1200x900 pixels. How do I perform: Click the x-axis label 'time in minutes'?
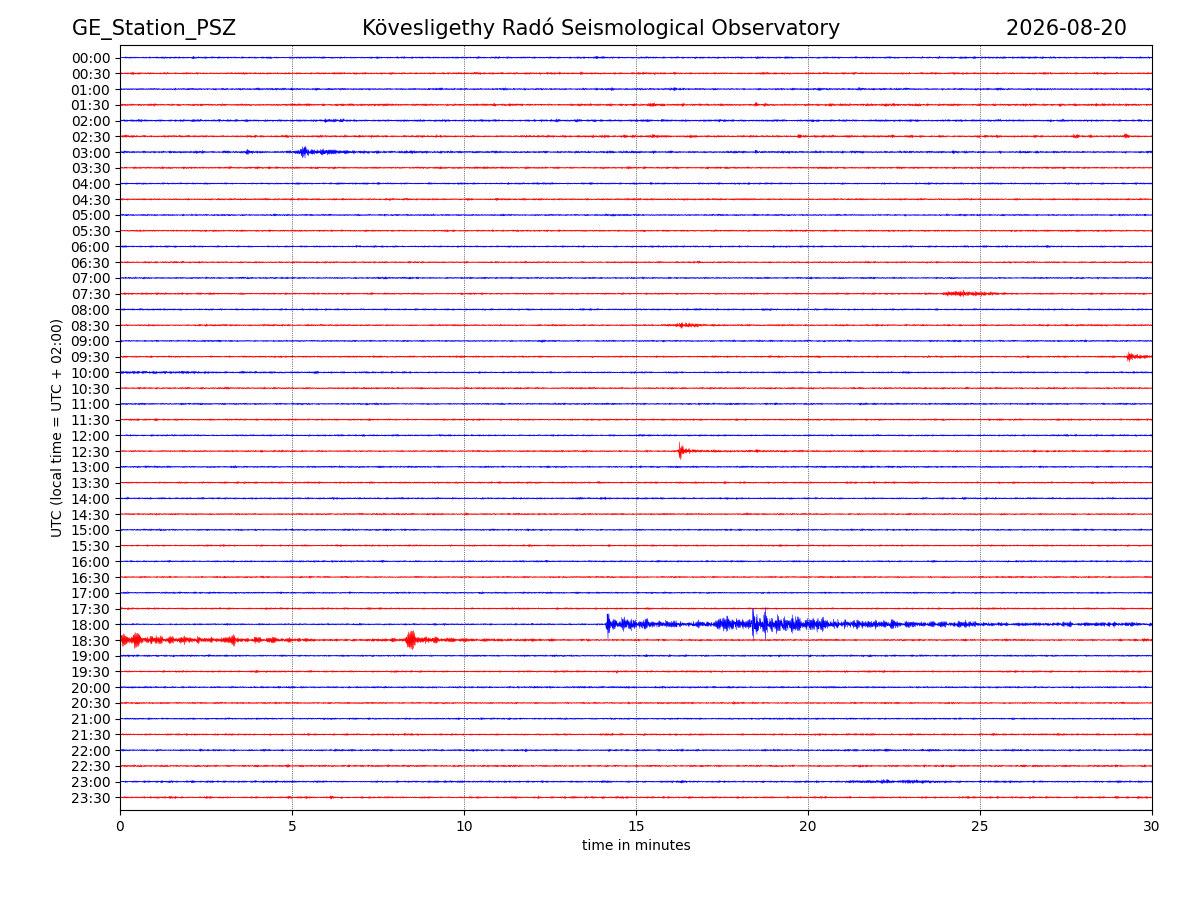tap(636, 846)
